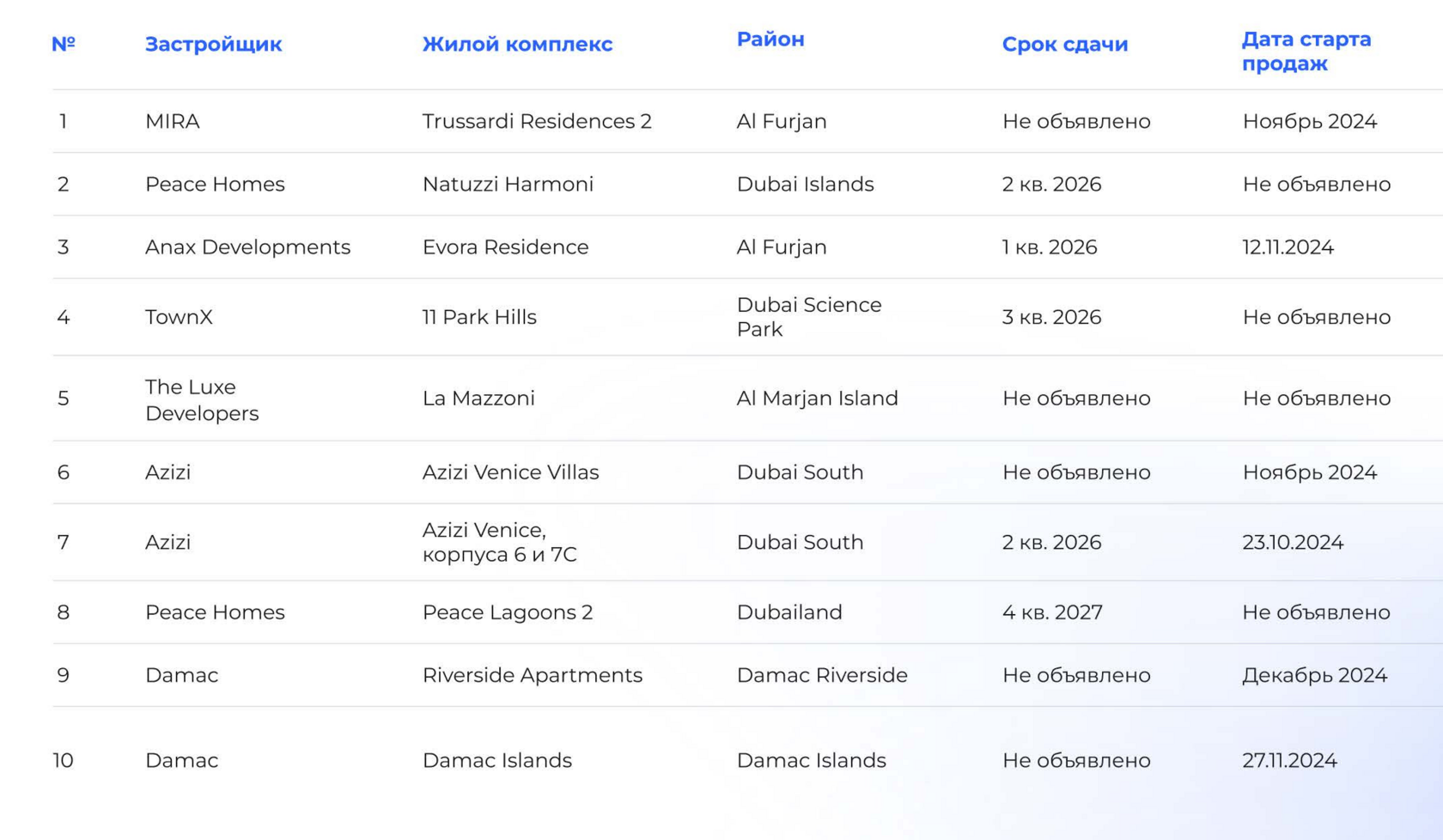Click "Evora Residence" complex name

(x=505, y=247)
